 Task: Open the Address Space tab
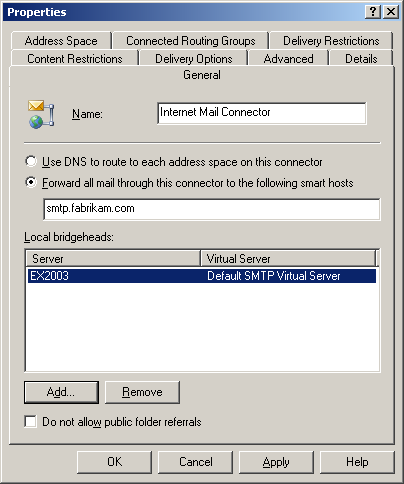click(x=61, y=41)
